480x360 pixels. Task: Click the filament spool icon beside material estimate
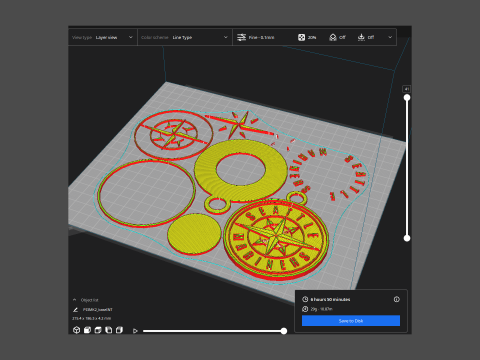pyautogui.click(x=305, y=309)
